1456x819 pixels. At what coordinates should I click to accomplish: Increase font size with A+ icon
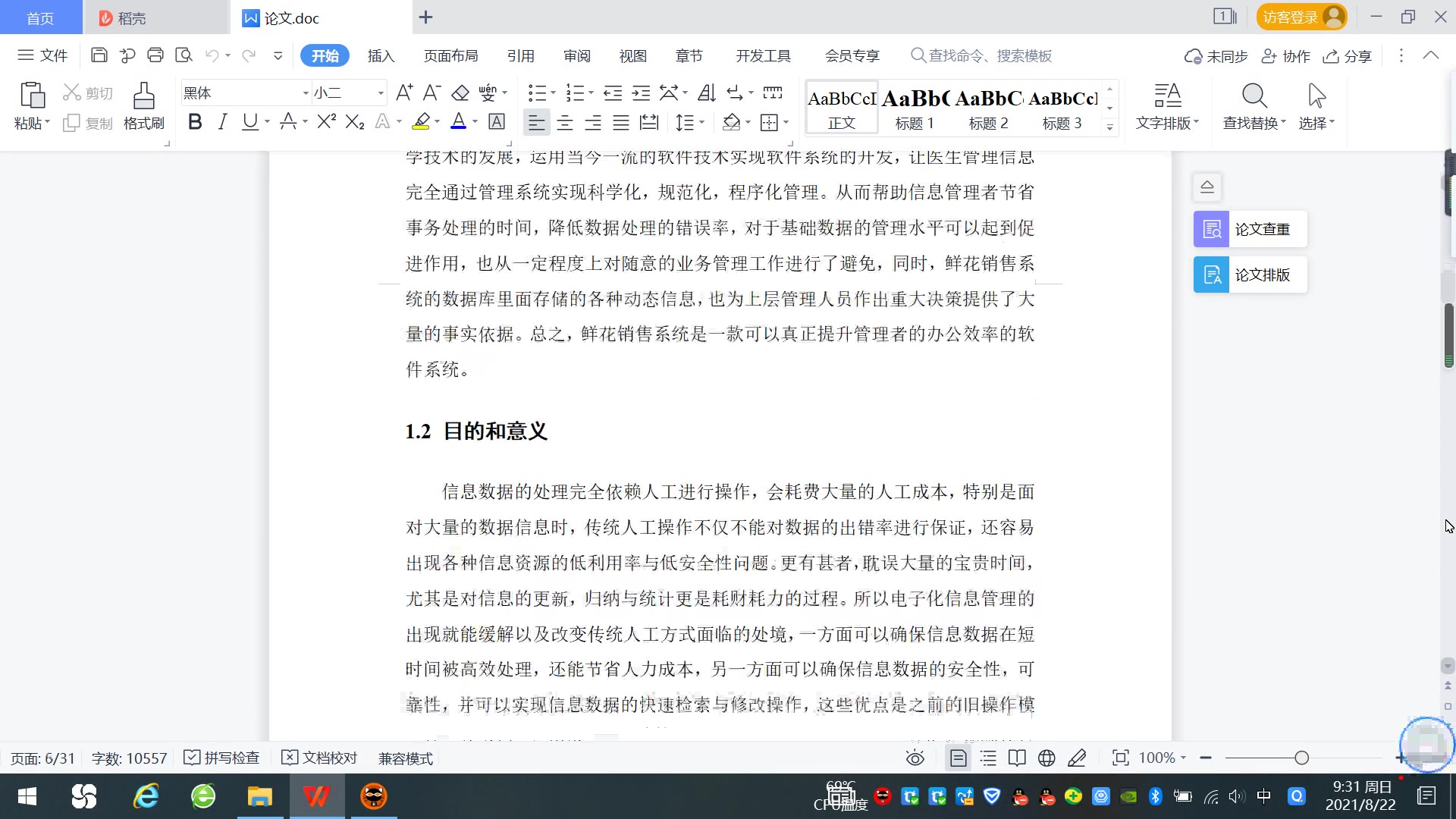pyautogui.click(x=404, y=93)
